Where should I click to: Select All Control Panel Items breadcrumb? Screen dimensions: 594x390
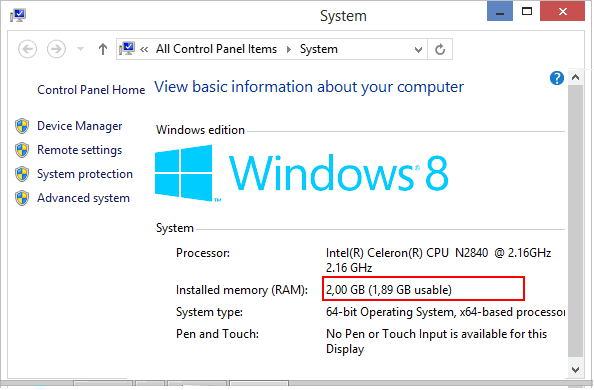[216, 49]
